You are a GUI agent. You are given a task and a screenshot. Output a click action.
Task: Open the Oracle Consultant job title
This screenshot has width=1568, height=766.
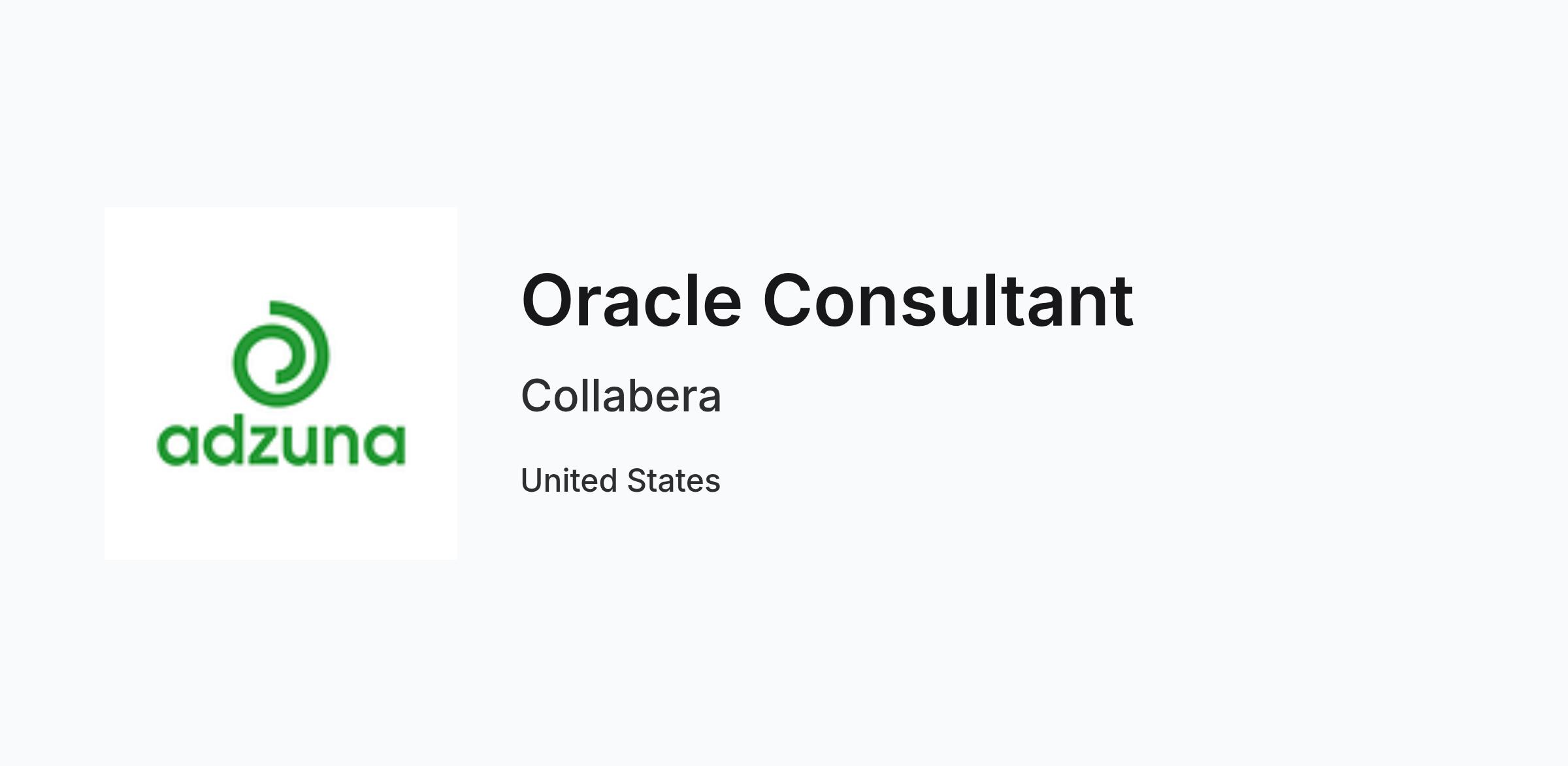pos(827,301)
